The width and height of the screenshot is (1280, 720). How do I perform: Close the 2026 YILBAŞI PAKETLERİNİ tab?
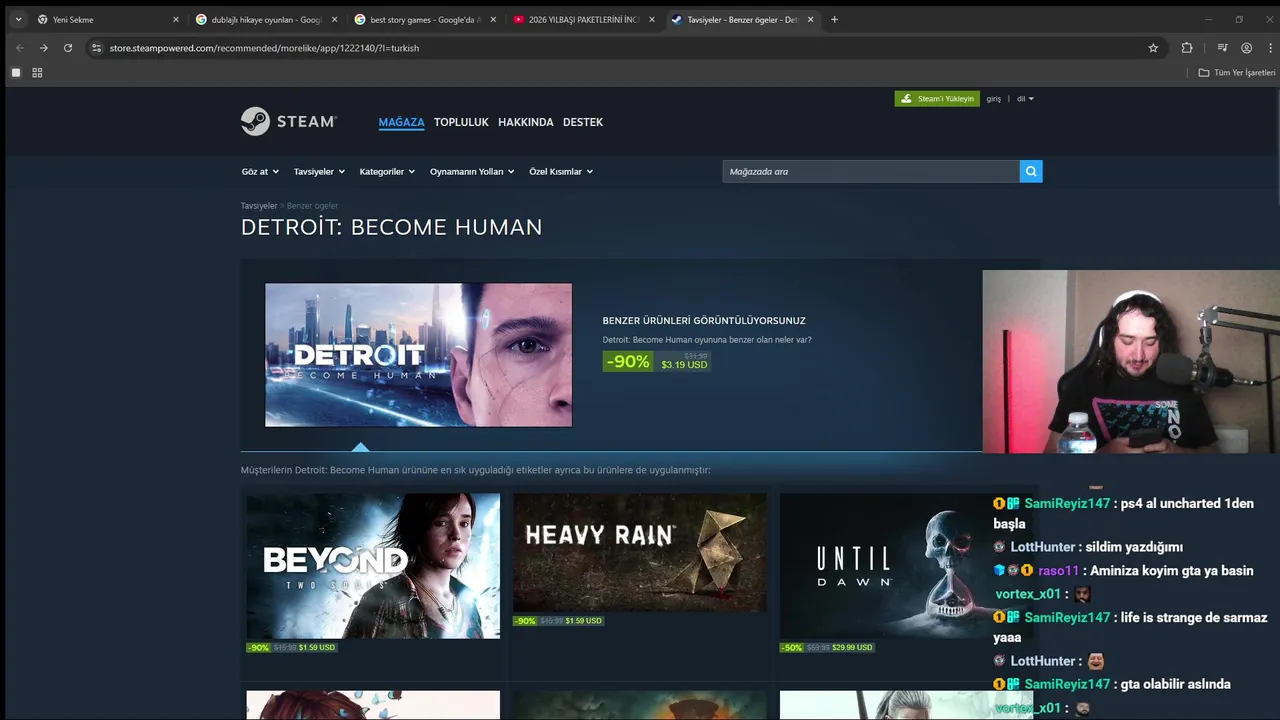click(x=652, y=19)
